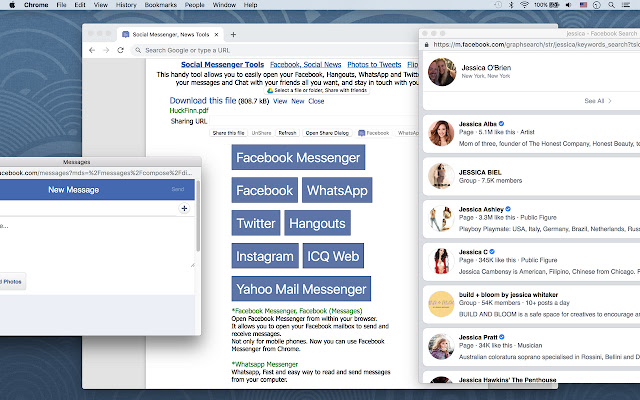
Task: Reload the Chrome page
Action: tap(120, 50)
